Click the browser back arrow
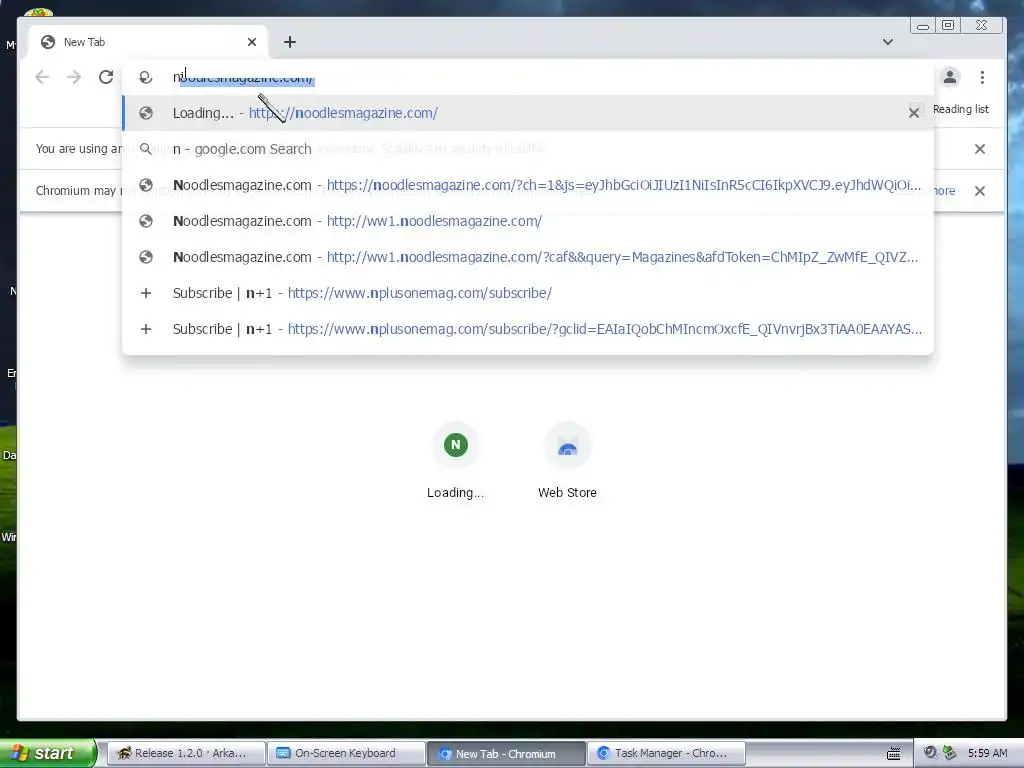The width and height of the screenshot is (1024, 768). click(42, 77)
